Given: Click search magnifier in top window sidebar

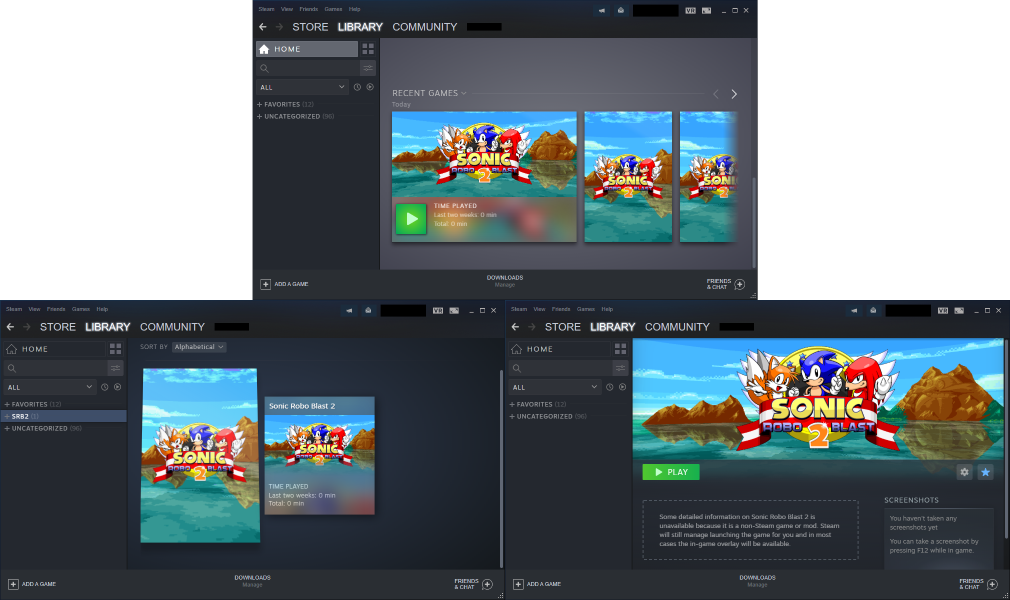Looking at the screenshot, I should pyautogui.click(x=264, y=68).
